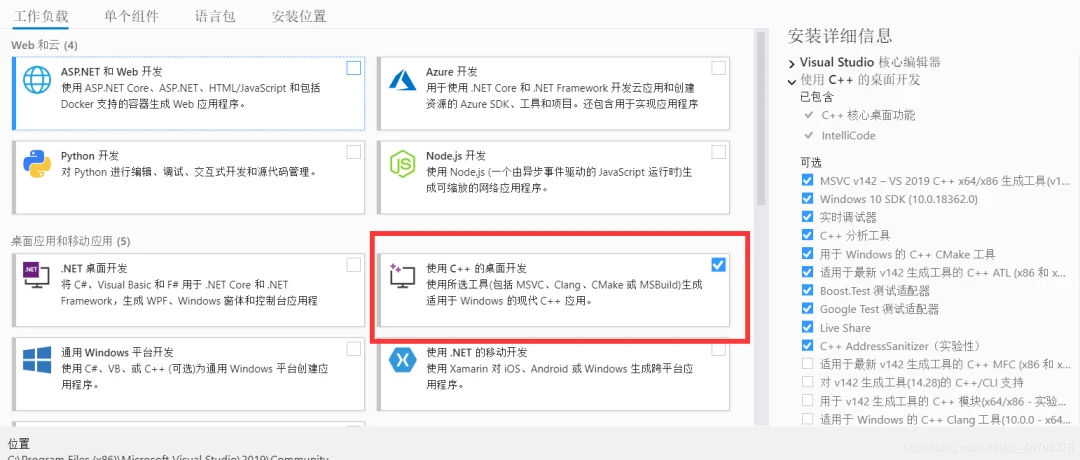Open the 语言包 tab

215,16
